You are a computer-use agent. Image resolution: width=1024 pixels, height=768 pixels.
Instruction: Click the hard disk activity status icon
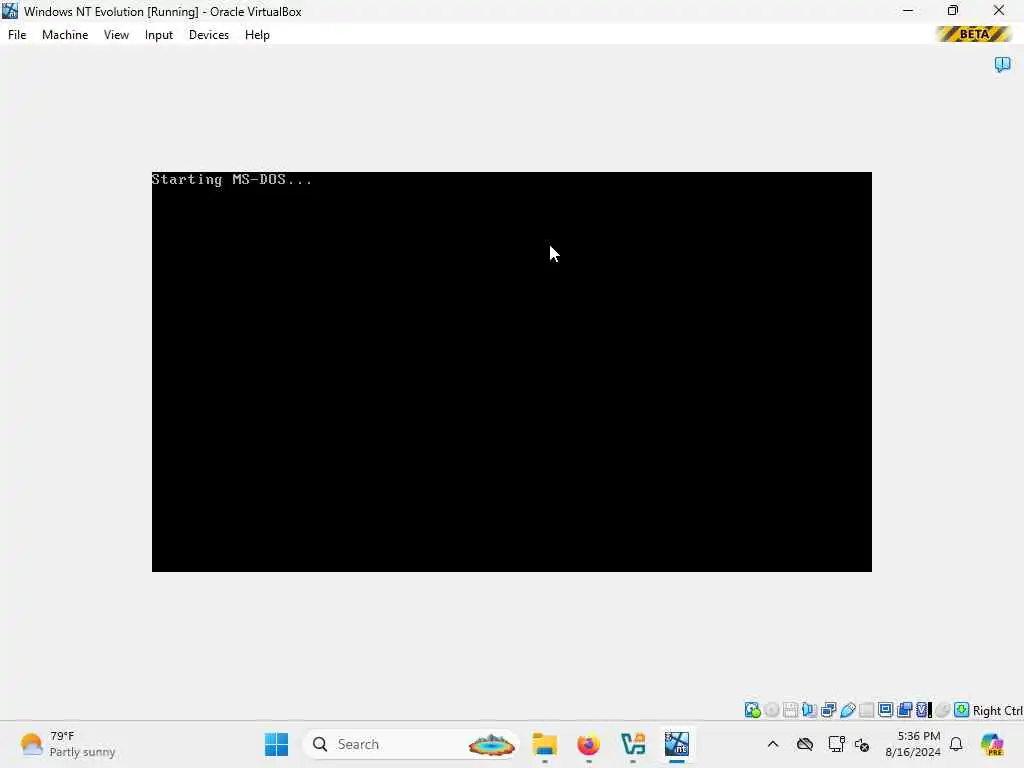[752, 710]
